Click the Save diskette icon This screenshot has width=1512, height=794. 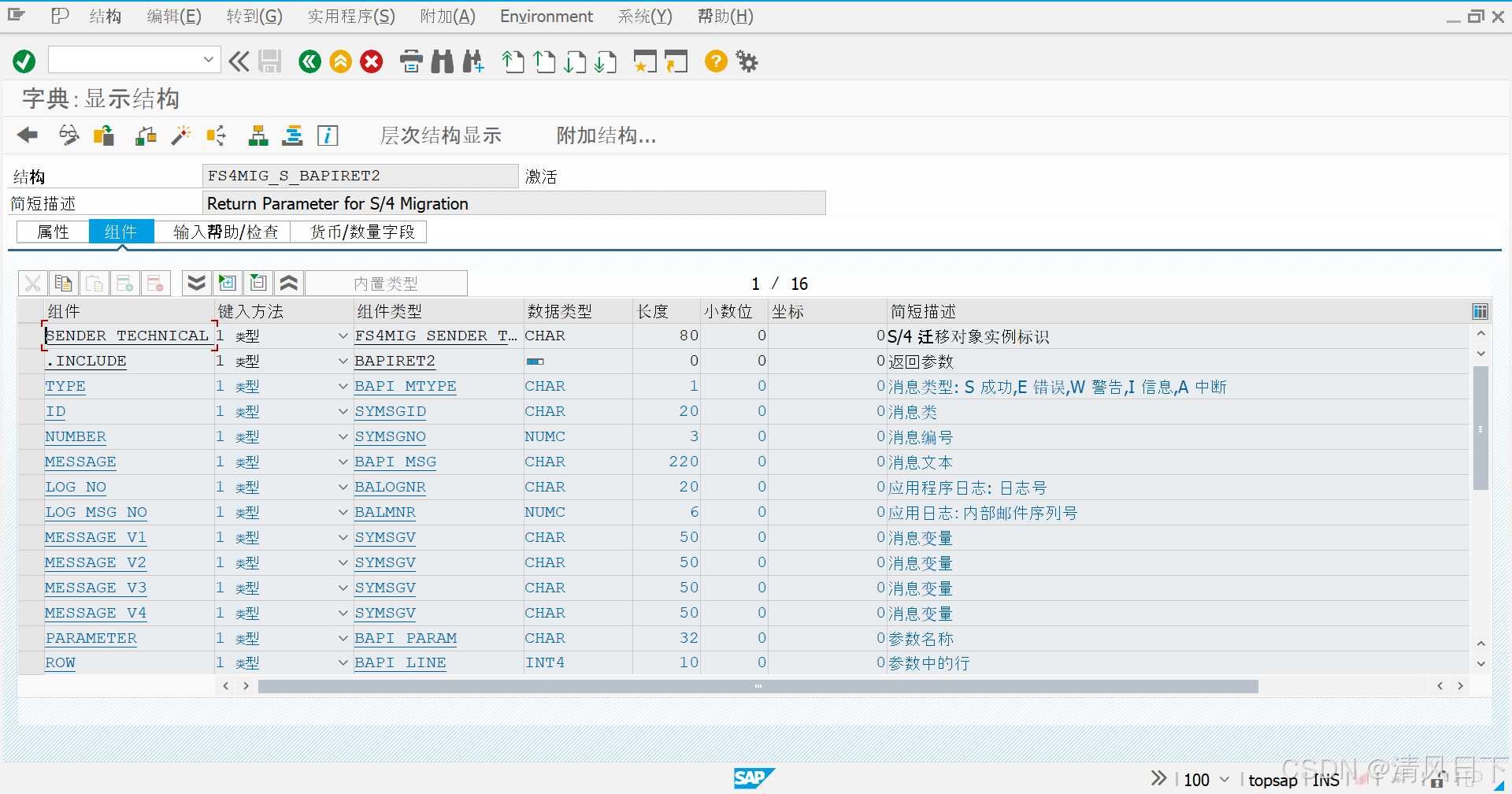270,61
